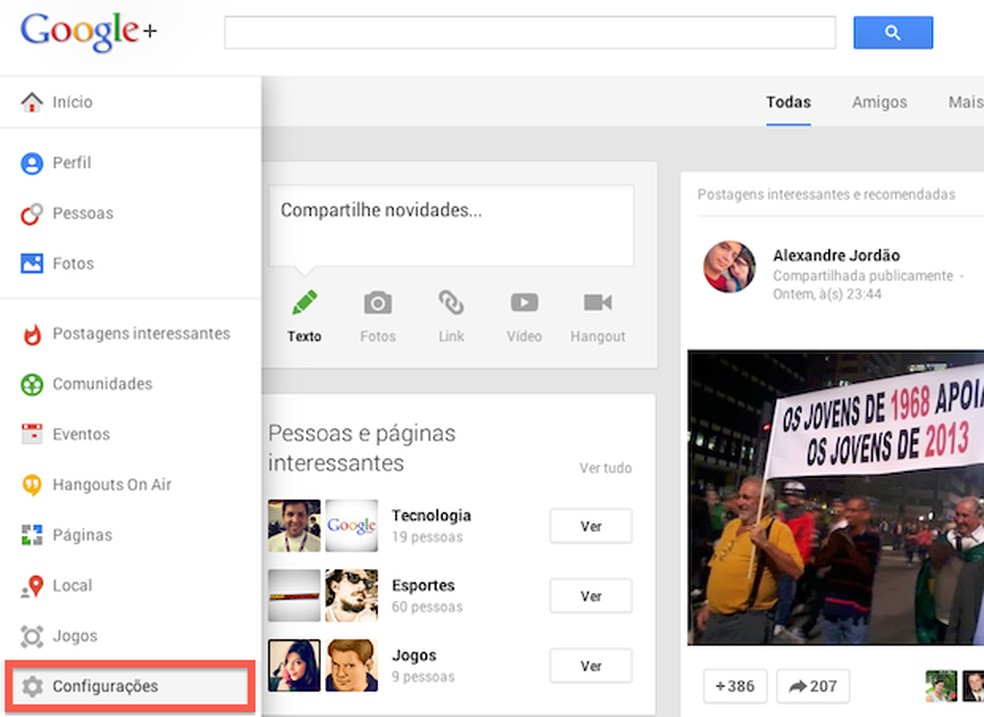Click the search magnifier button

[892, 32]
